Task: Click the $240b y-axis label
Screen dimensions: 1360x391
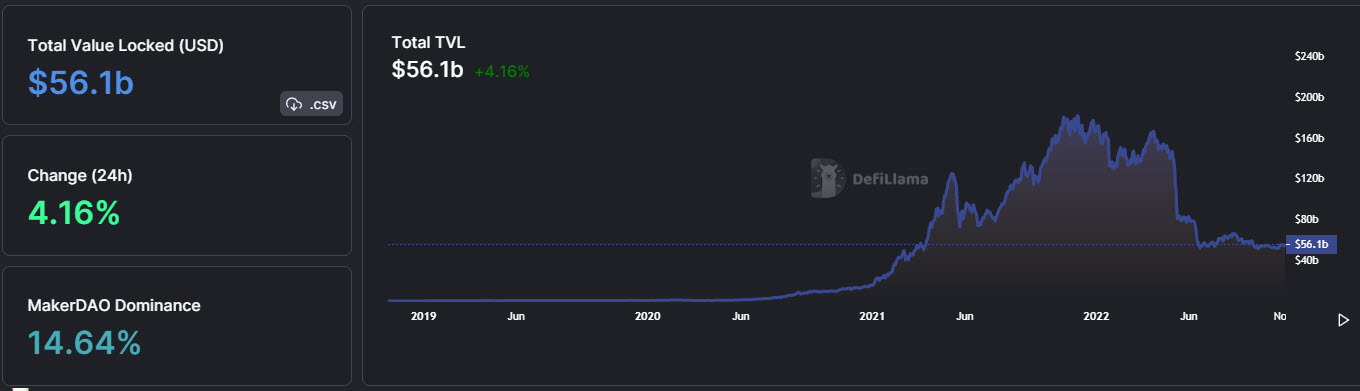Action: (1309, 57)
